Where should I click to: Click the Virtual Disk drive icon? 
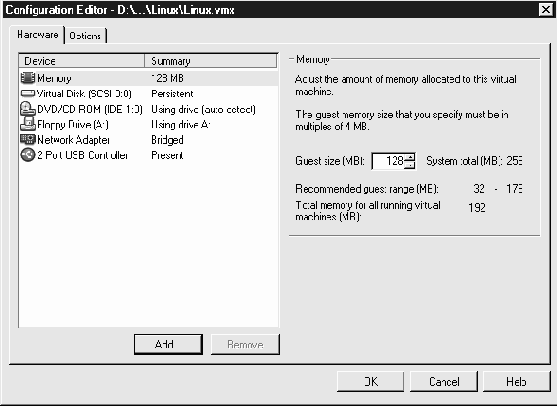tap(28, 93)
